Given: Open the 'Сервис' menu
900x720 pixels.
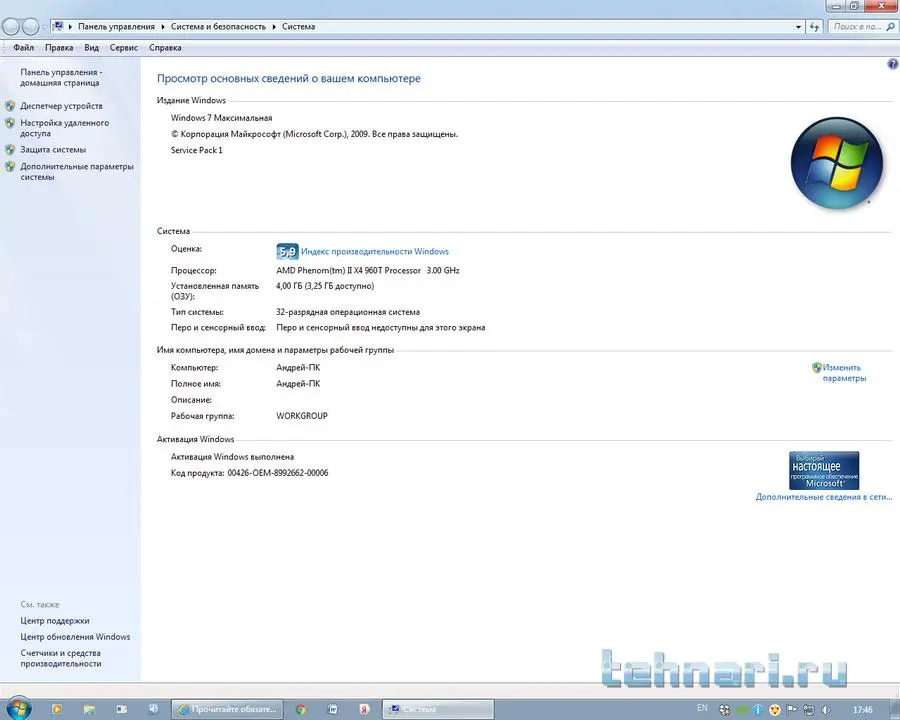Looking at the screenshot, I should pos(123,48).
